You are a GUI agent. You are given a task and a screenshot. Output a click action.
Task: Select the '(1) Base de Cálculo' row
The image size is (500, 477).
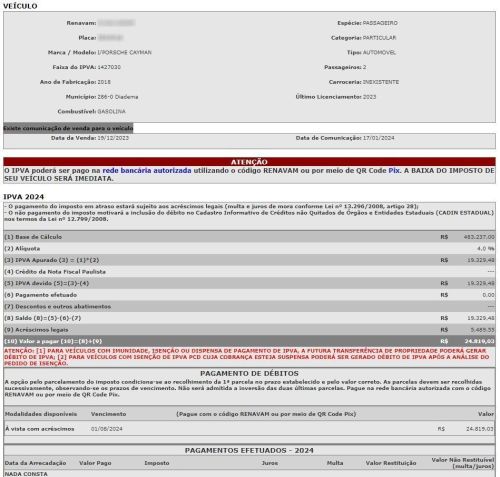249,237
